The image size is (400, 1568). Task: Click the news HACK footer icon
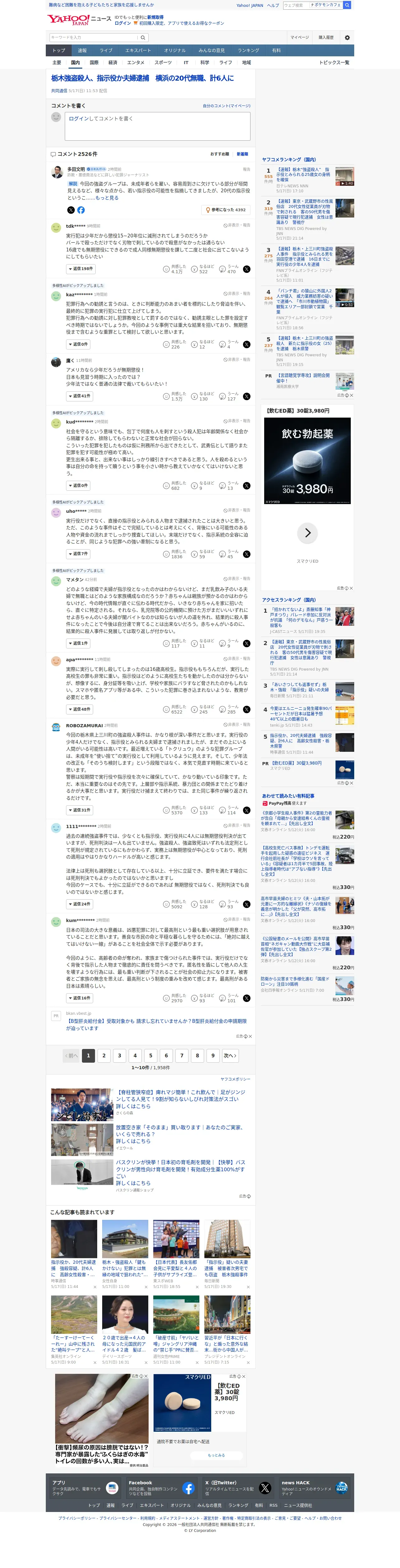341,1488
